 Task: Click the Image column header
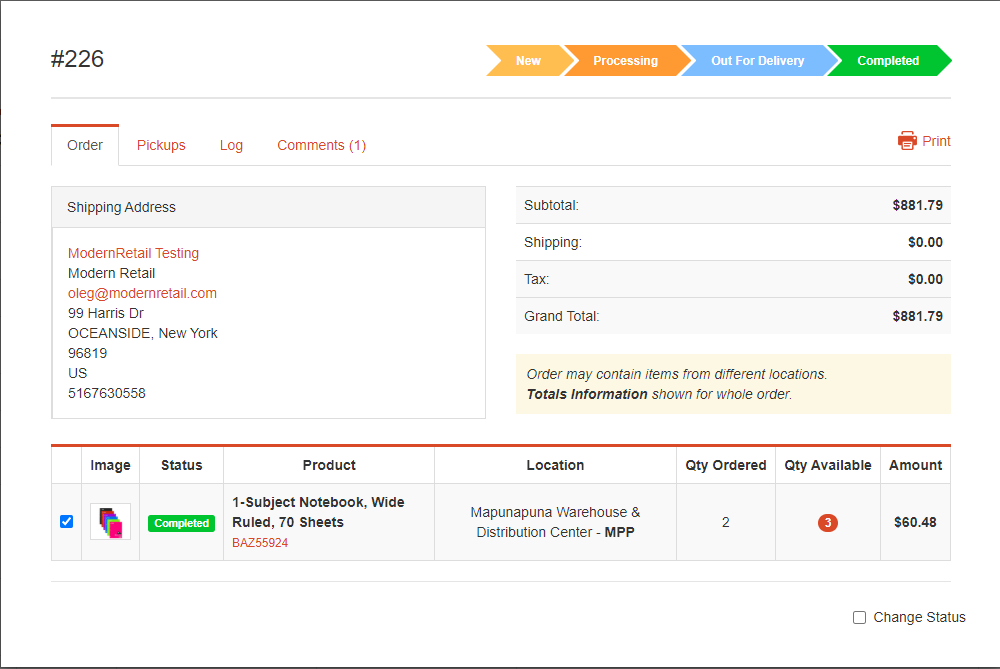pos(110,466)
